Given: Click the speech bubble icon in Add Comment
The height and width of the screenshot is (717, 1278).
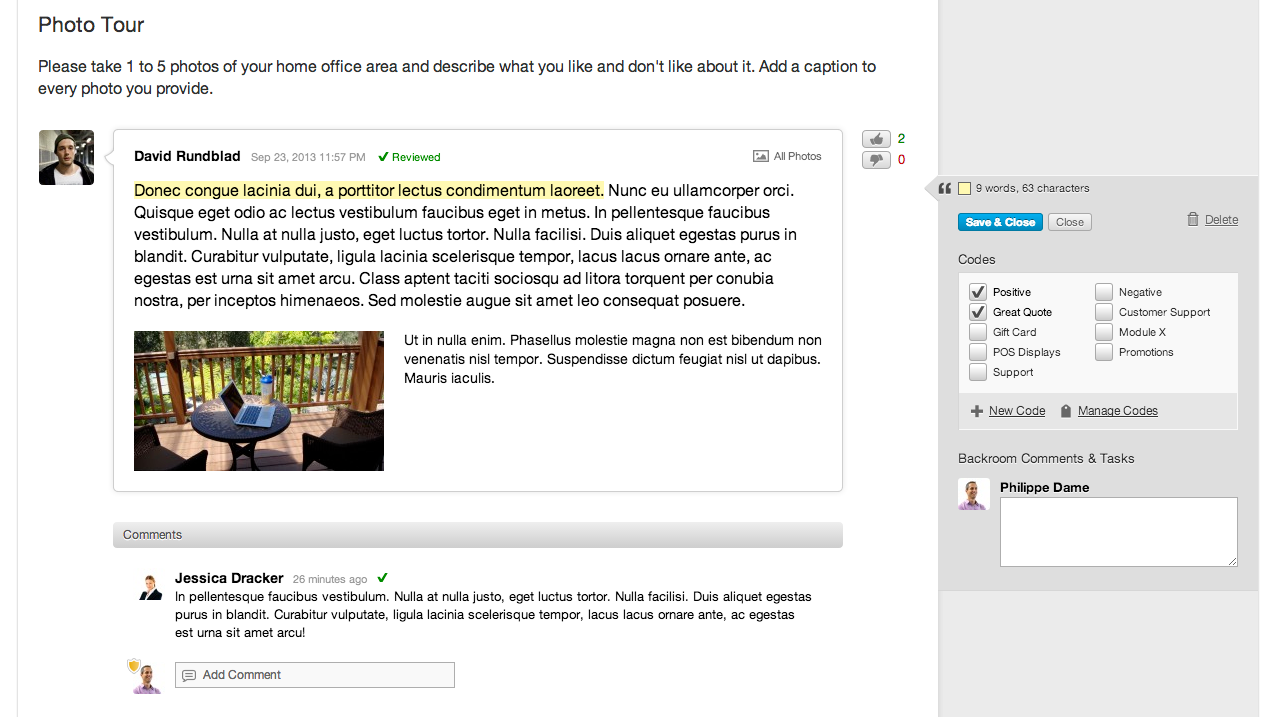Looking at the screenshot, I should [x=189, y=676].
